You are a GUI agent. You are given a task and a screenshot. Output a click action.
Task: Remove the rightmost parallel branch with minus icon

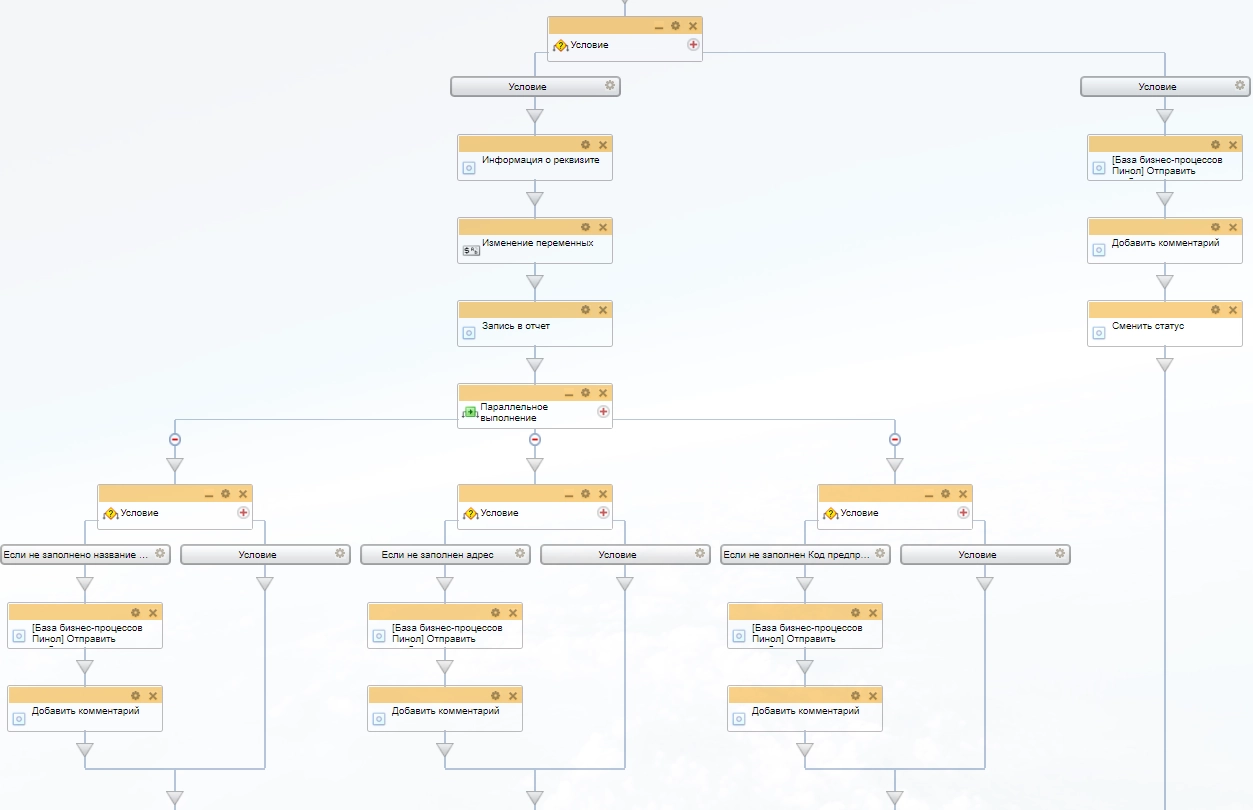pos(895,439)
